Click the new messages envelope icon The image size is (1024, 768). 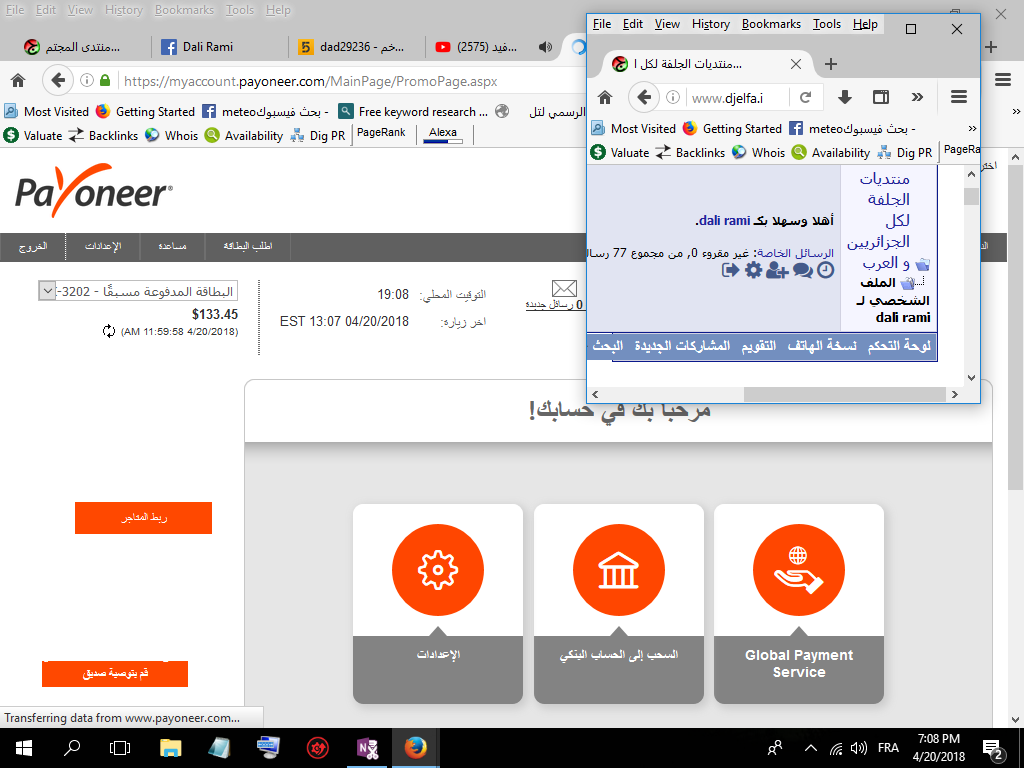tap(564, 288)
